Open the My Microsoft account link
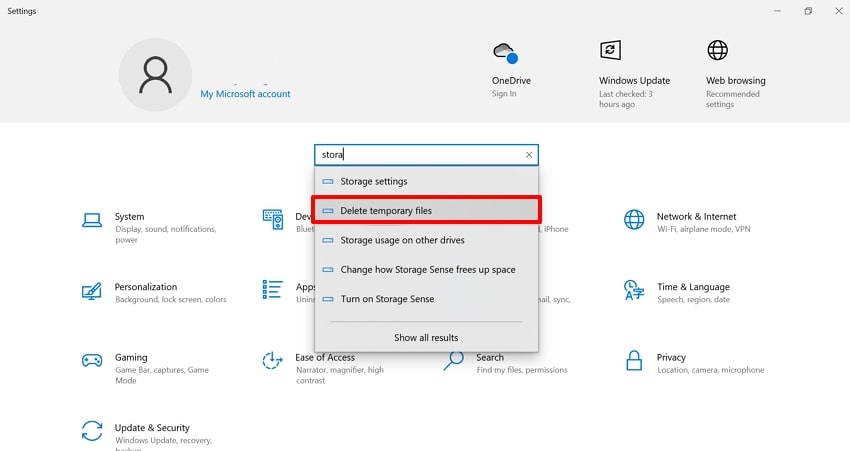 [245, 94]
